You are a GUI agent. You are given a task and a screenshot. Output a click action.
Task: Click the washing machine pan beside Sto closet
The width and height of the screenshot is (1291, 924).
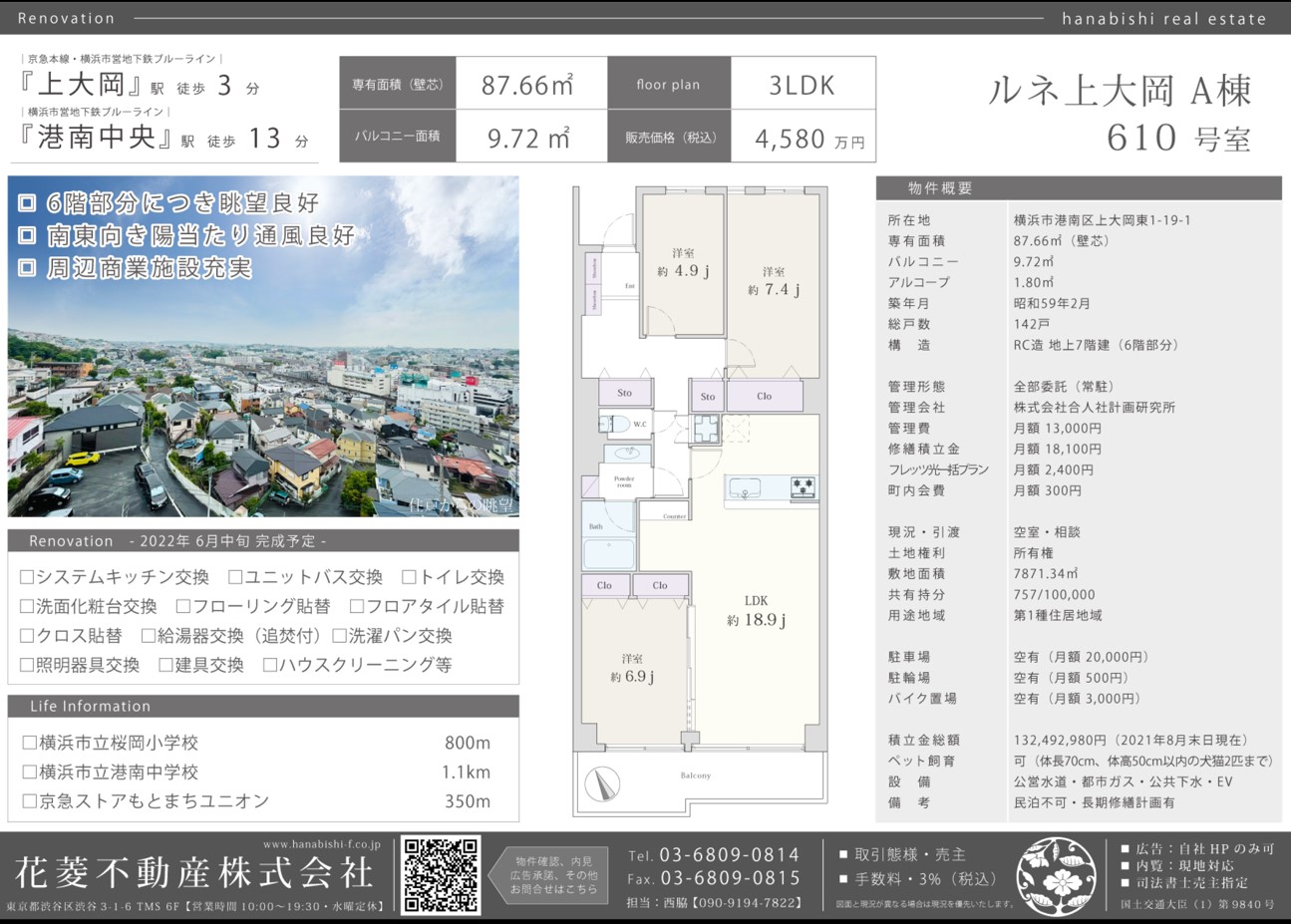click(706, 429)
